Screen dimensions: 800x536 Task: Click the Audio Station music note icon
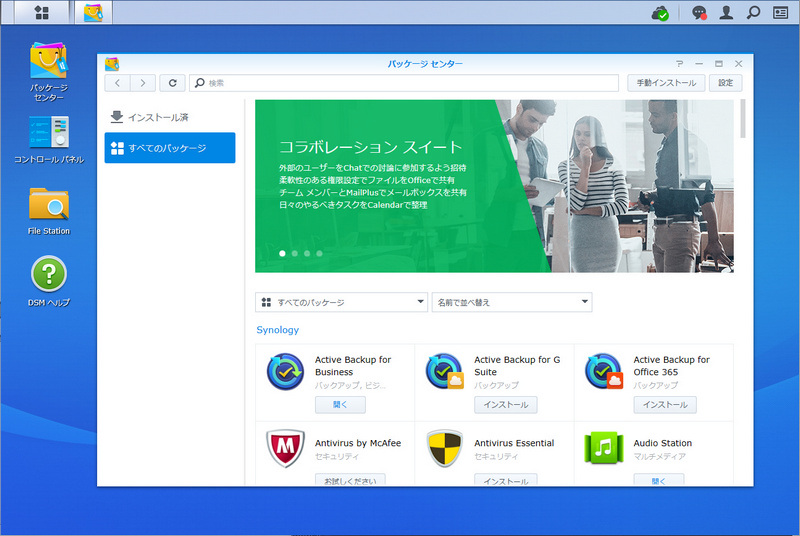[x=604, y=448]
